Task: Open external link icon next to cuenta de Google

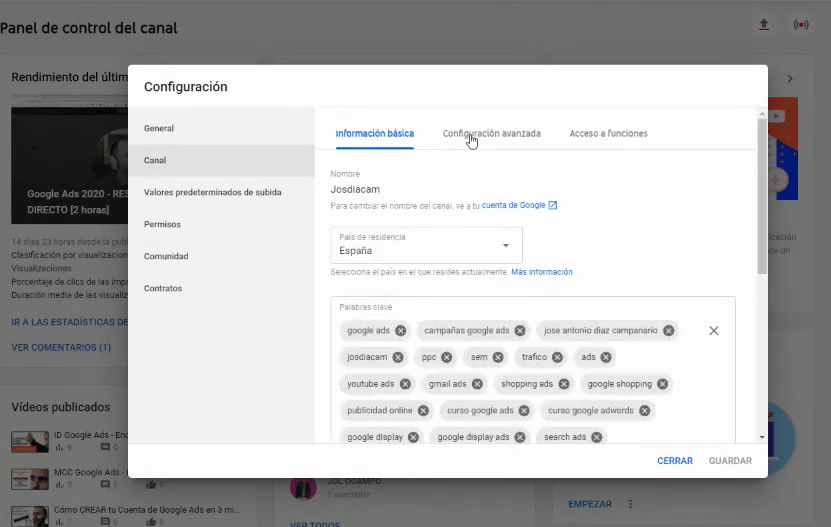Action: point(553,205)
